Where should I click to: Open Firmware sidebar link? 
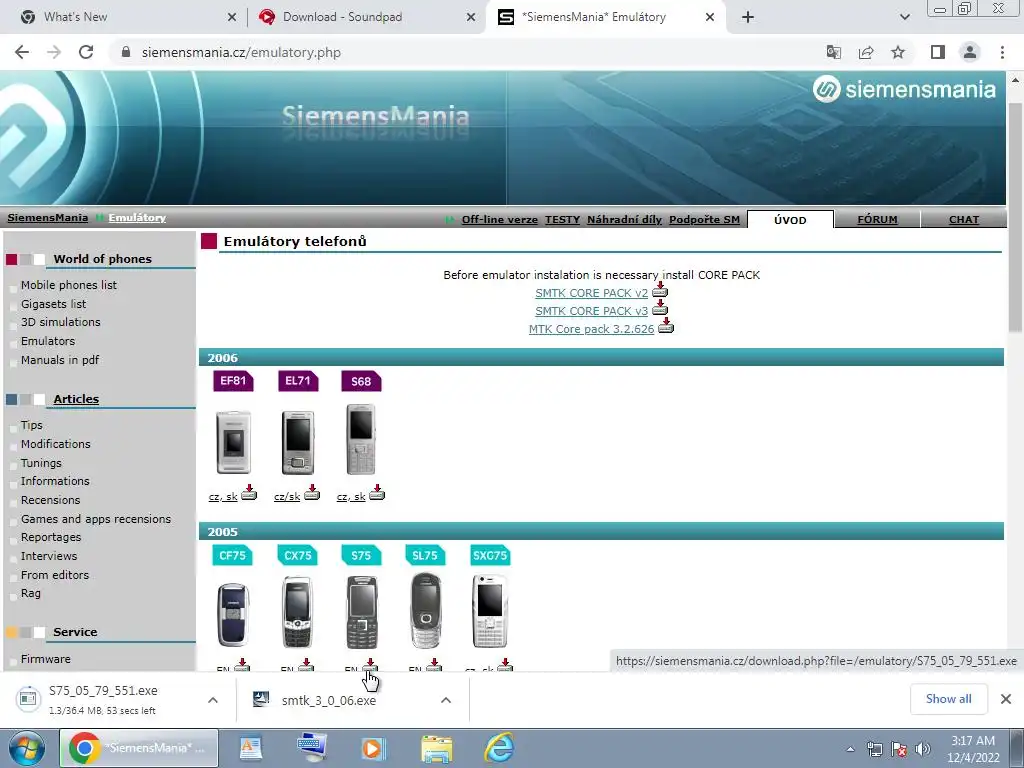coord(46,659)
